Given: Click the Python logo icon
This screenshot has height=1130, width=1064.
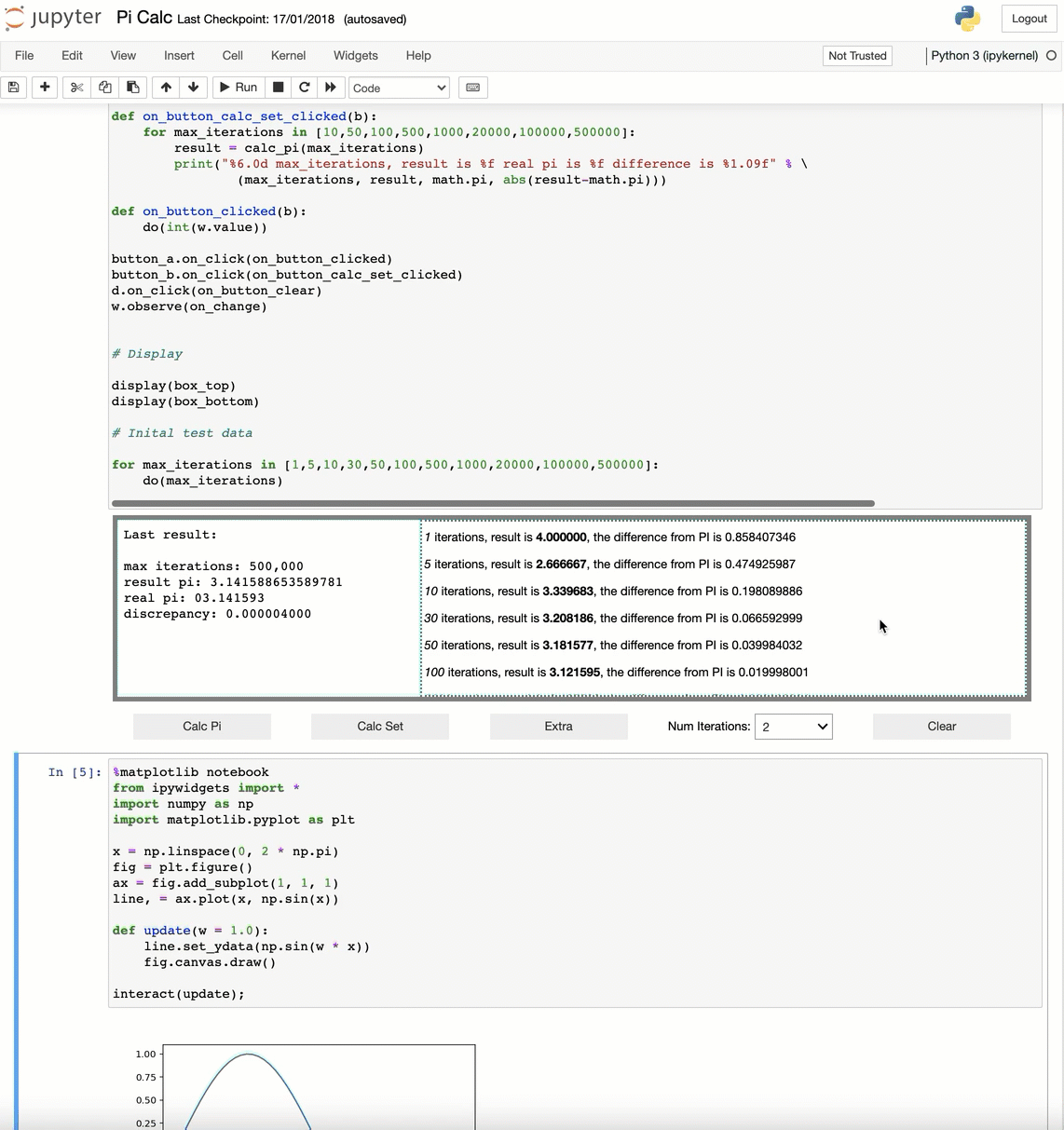Looking at the screenshot, I should (968, 19).
